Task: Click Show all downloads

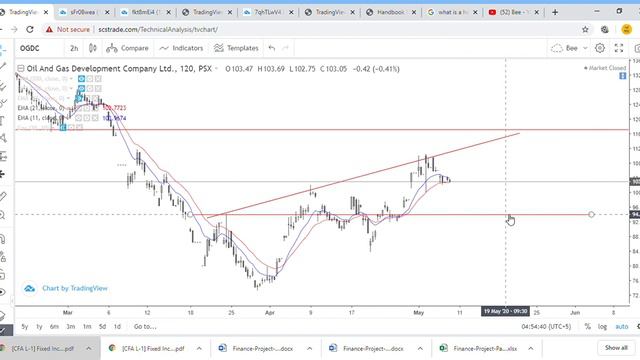Action: tap(616, 348)
